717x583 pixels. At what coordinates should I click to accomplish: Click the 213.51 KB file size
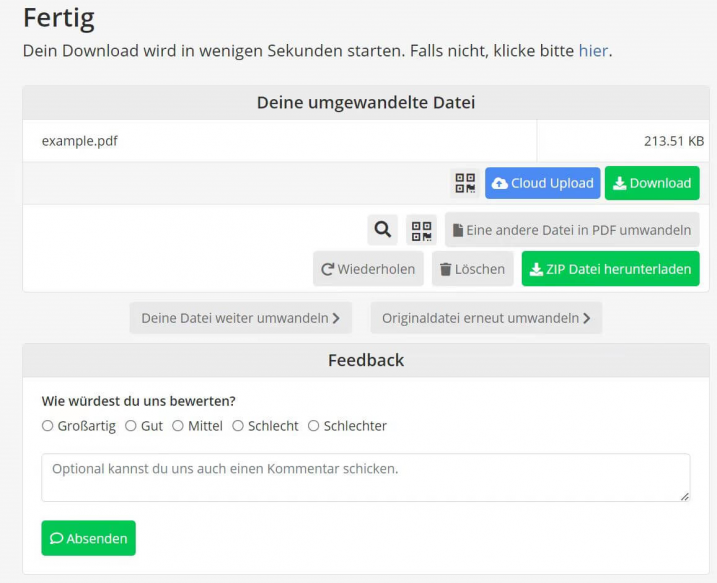coord(674,141)
